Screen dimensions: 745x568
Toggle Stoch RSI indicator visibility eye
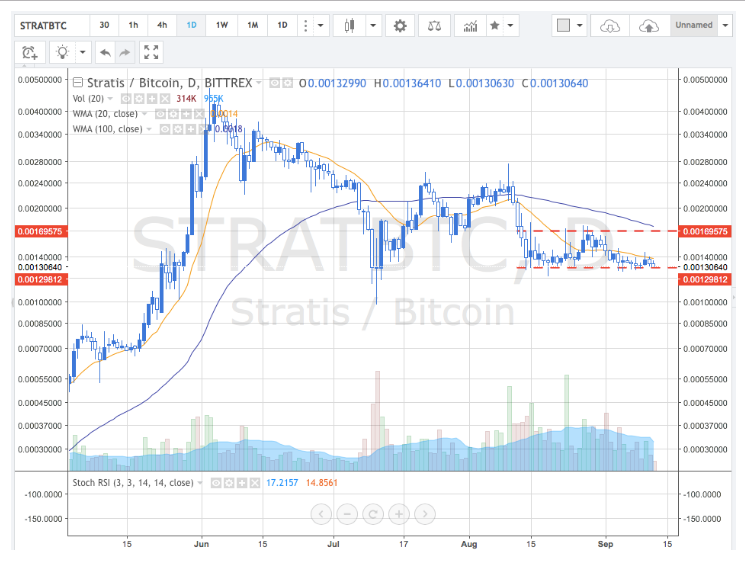tap(215, 482)
